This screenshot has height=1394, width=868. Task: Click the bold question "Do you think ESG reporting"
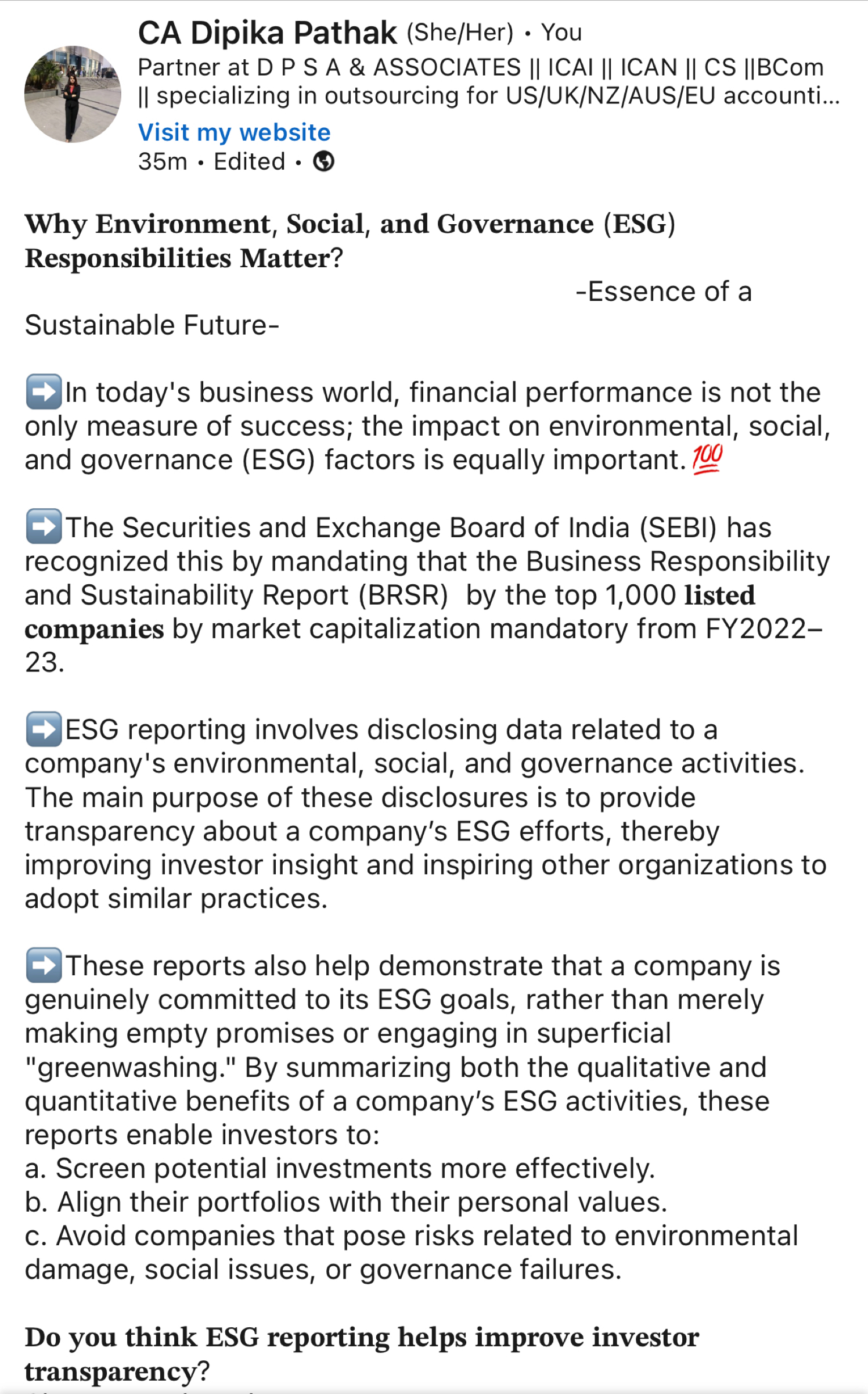click(361, 1337)
